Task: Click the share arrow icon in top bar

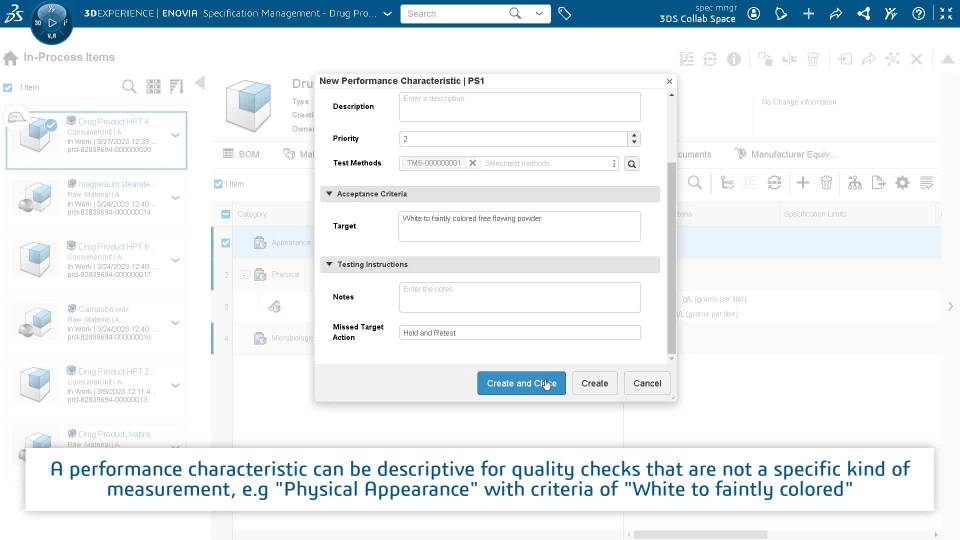Action: [836, 13]
